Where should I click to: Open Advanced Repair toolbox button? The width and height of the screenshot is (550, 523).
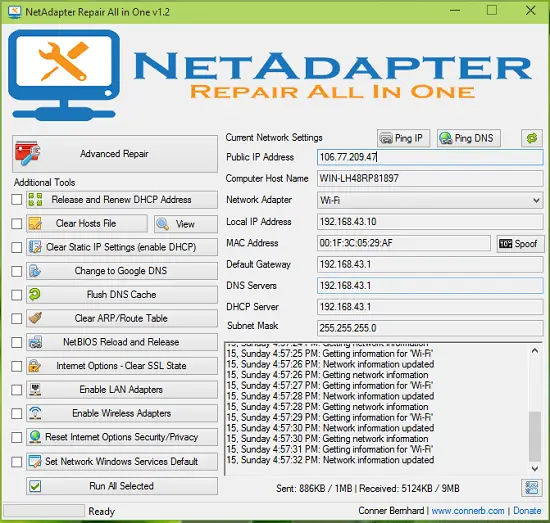coord(115,154)
